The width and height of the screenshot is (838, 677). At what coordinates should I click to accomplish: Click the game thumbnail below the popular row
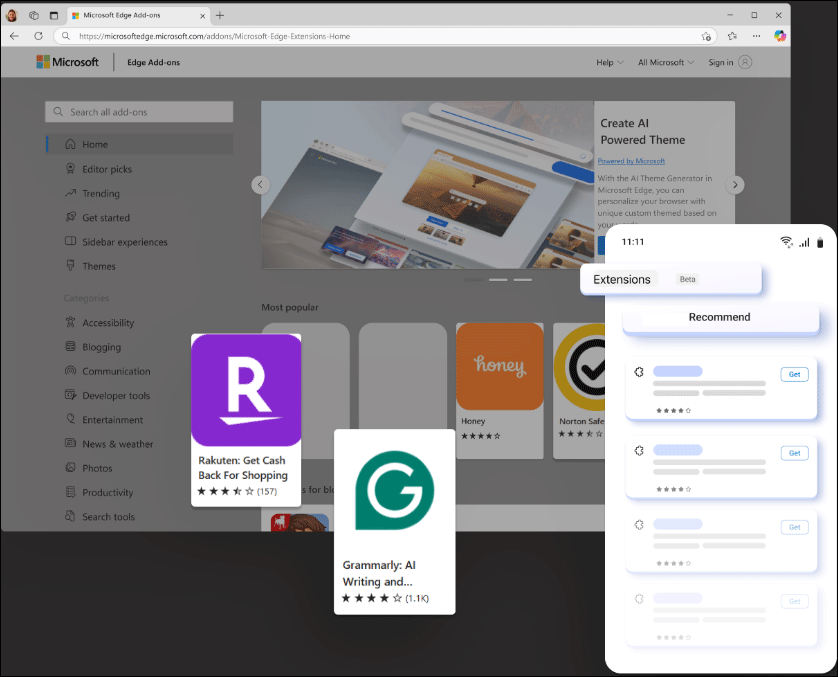pyautogui.click(x=299, y=523)
